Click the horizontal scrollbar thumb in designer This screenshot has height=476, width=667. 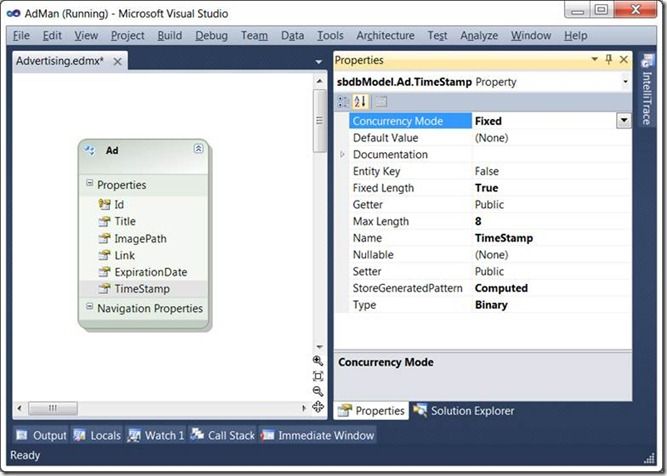(x=53, y=408)
